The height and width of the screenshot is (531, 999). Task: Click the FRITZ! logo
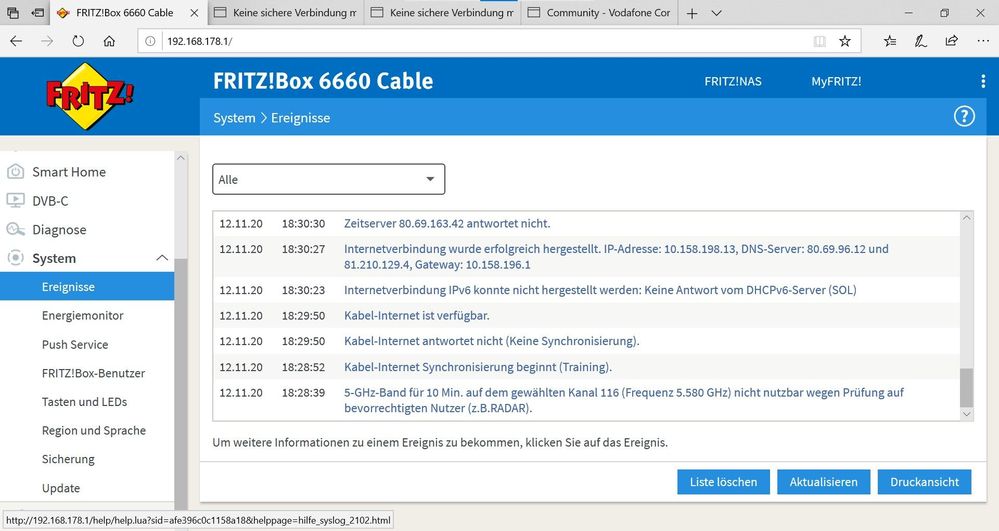(89, 96)
